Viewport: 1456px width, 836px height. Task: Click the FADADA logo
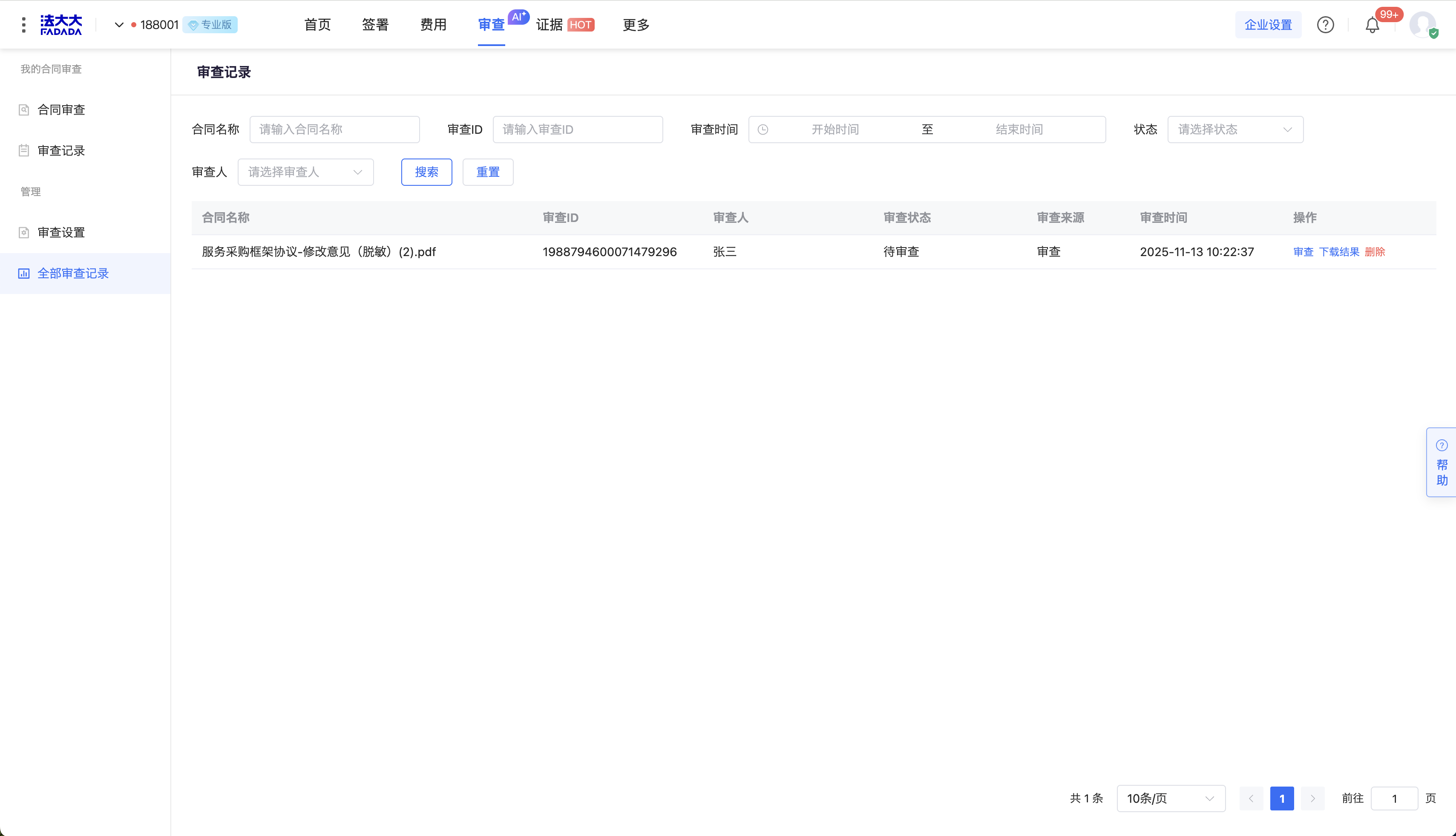[61, 25]
